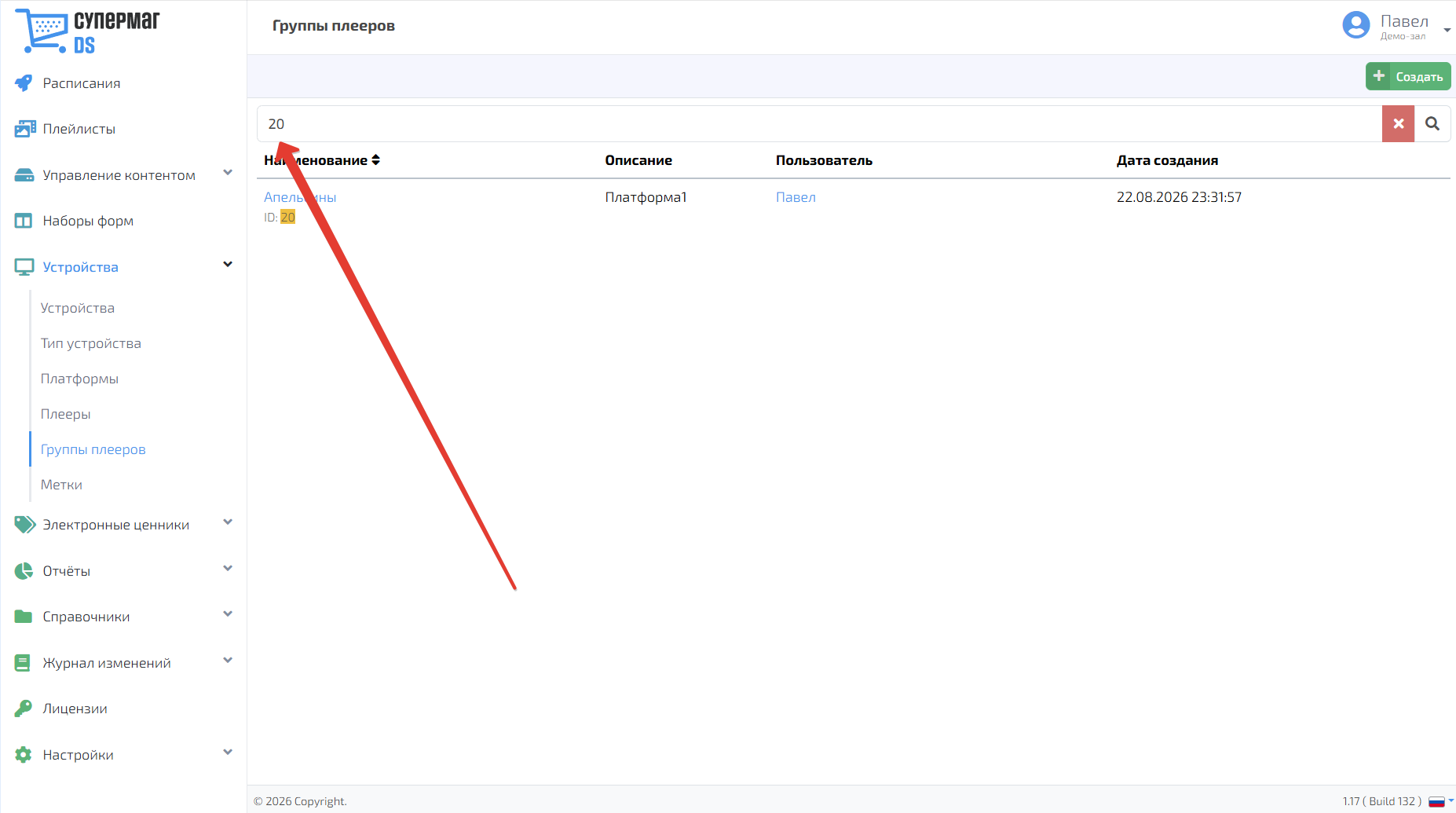Click the Наборы форм icon
The image size is (1456, 813).
tap(24, 221)
